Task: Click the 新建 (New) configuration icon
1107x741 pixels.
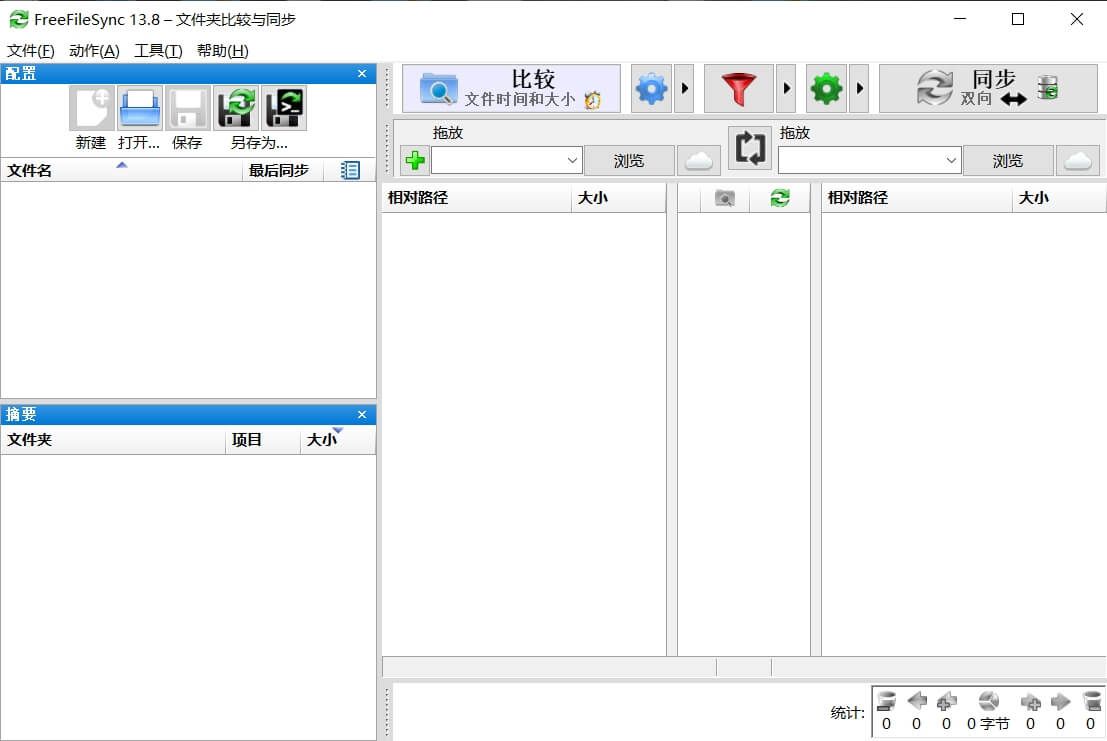Action: 92,108
